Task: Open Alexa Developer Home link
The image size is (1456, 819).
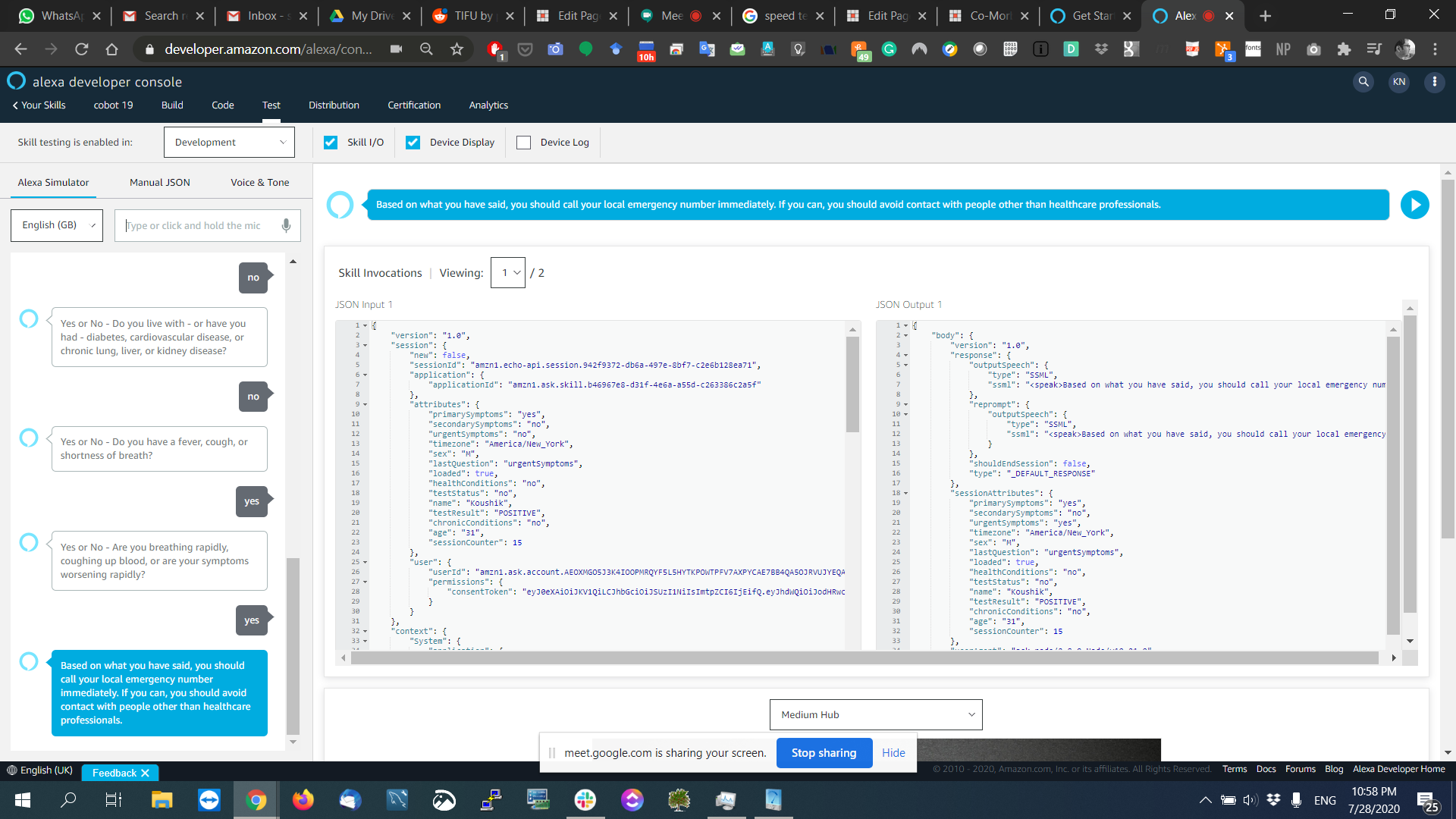Action: (1399, 769)
